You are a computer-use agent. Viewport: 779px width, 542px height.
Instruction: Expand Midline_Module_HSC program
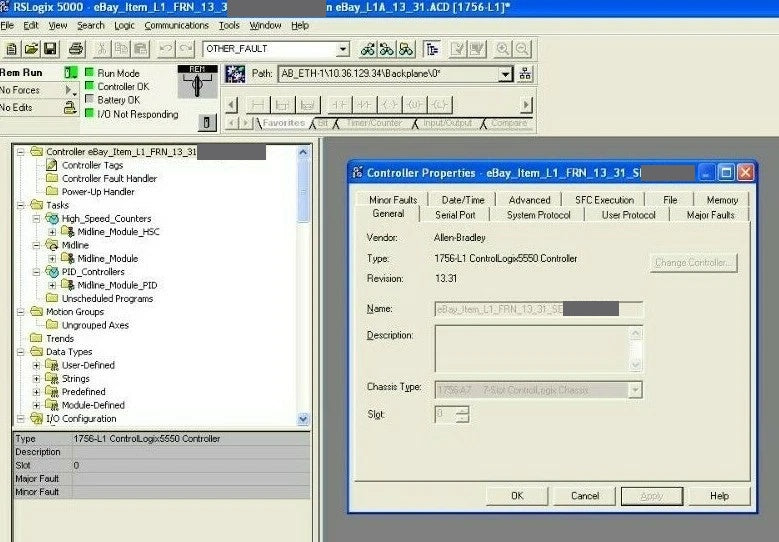point(52,232)
